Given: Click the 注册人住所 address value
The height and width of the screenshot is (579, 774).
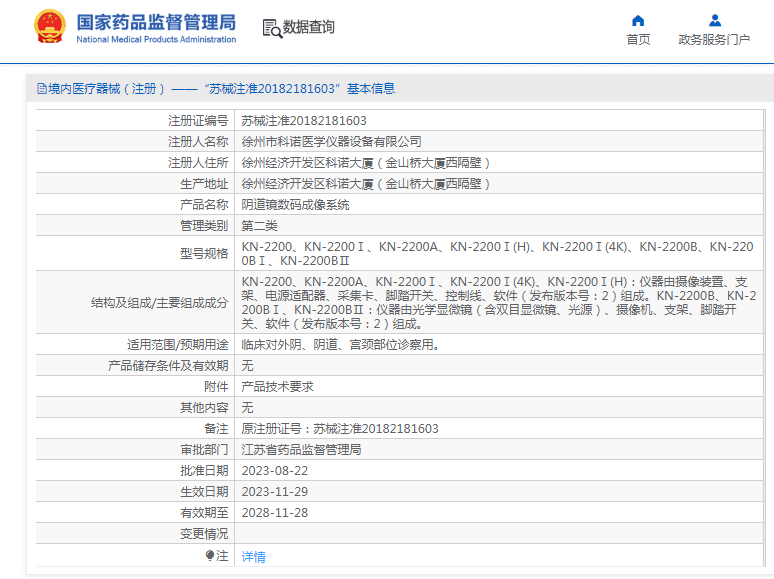Looking at the screenshot, I should point(365,163).
